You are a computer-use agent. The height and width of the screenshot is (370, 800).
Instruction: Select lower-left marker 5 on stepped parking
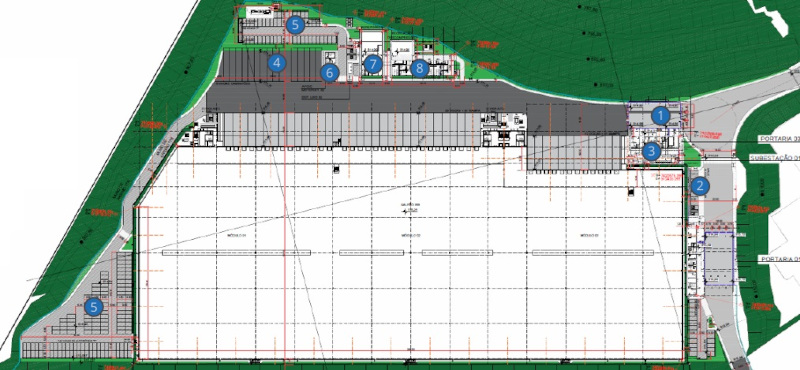coord(93,307)
